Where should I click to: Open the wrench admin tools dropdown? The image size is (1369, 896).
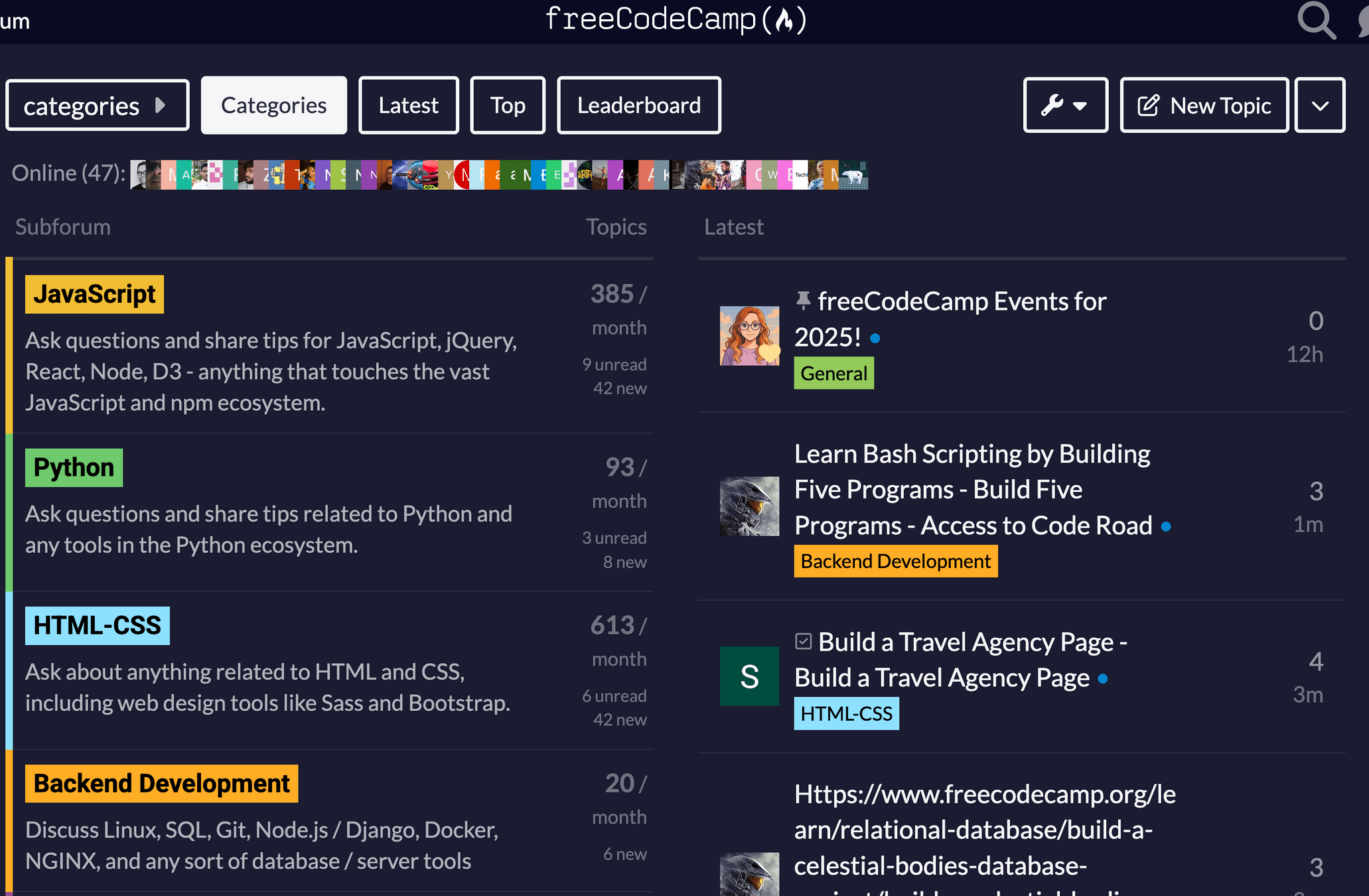[1065, 106]
